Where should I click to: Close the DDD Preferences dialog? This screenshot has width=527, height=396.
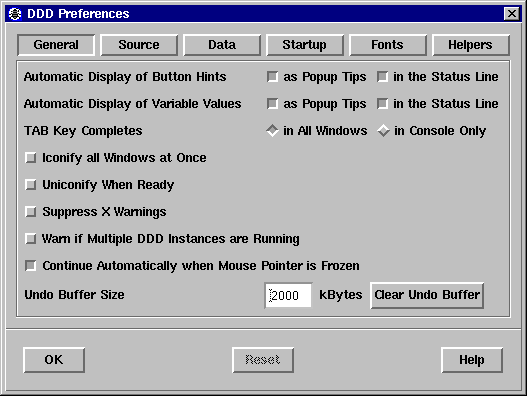pyautogui.click(x=512, y=14)
